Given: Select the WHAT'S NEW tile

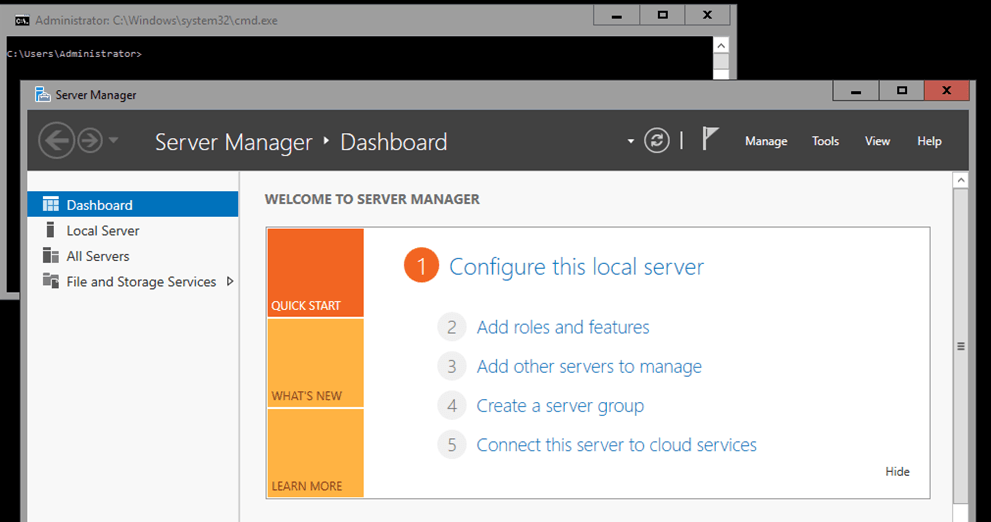Looking at the screenshot, I should point(315,364).
